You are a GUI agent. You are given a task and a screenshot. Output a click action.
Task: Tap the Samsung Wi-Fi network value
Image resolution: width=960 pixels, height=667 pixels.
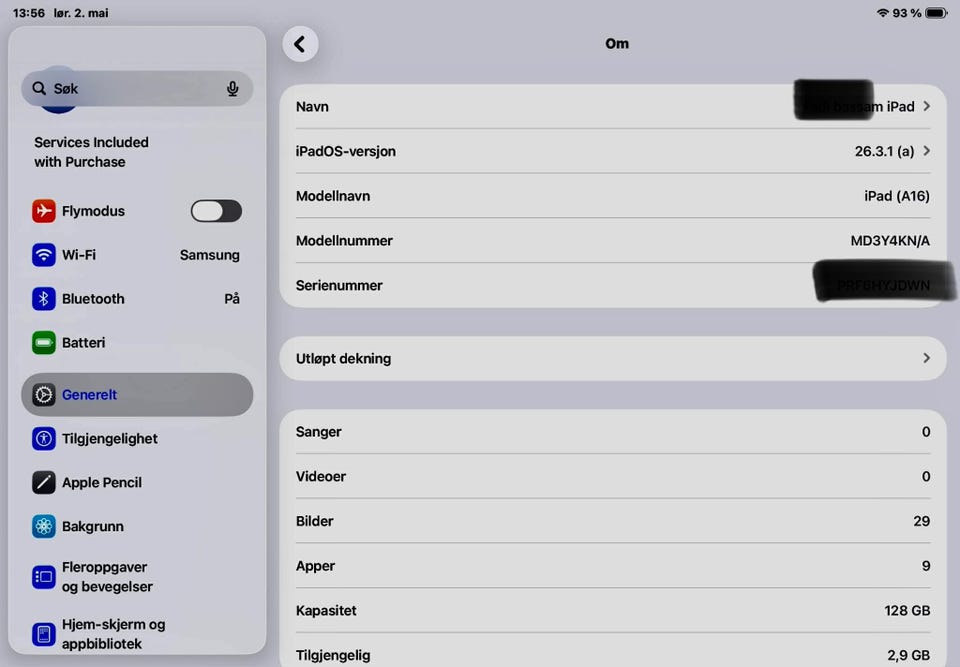tap(209, 255)
